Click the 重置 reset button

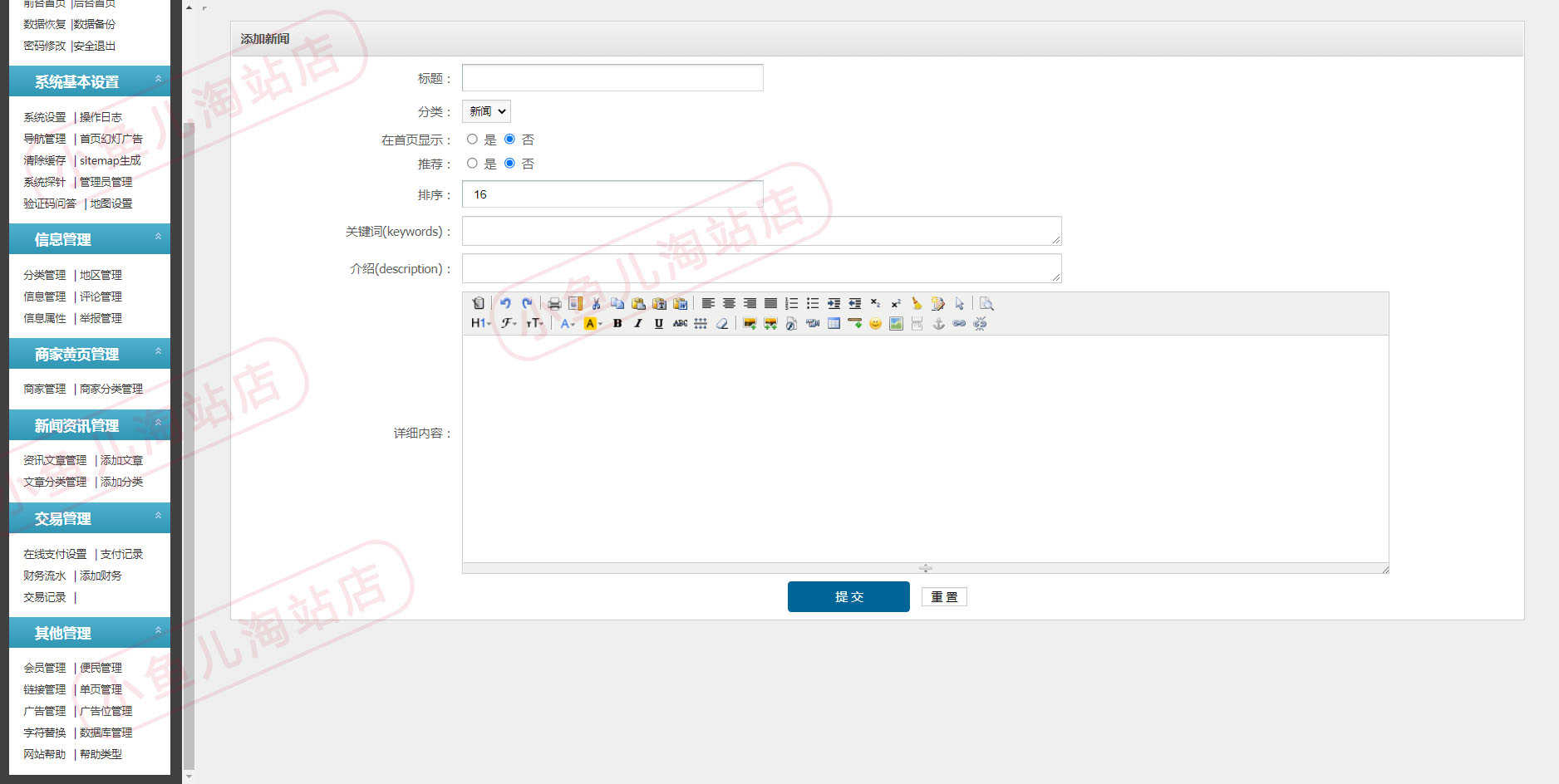click(944, 596)
